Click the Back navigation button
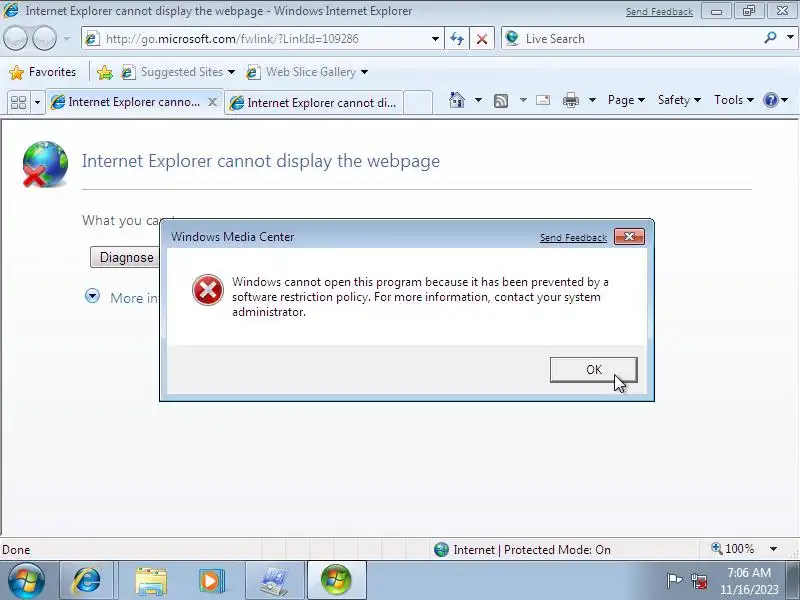800x600 pixels. (x=15, y=39)
